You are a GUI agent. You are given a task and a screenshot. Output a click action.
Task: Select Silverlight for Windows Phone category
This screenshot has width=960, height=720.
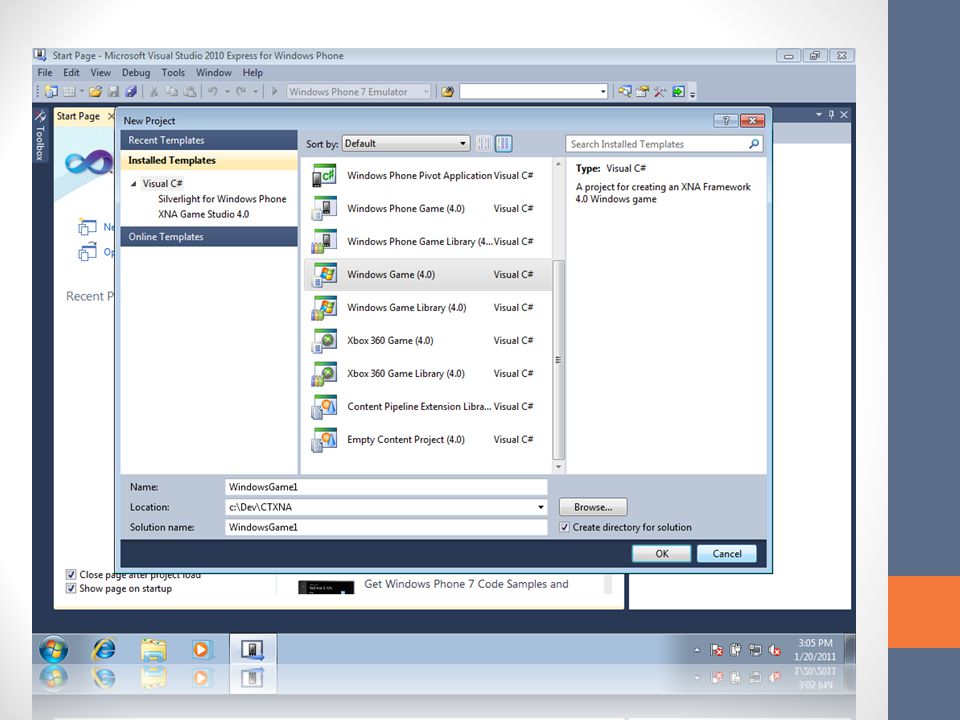pos(222,199)
